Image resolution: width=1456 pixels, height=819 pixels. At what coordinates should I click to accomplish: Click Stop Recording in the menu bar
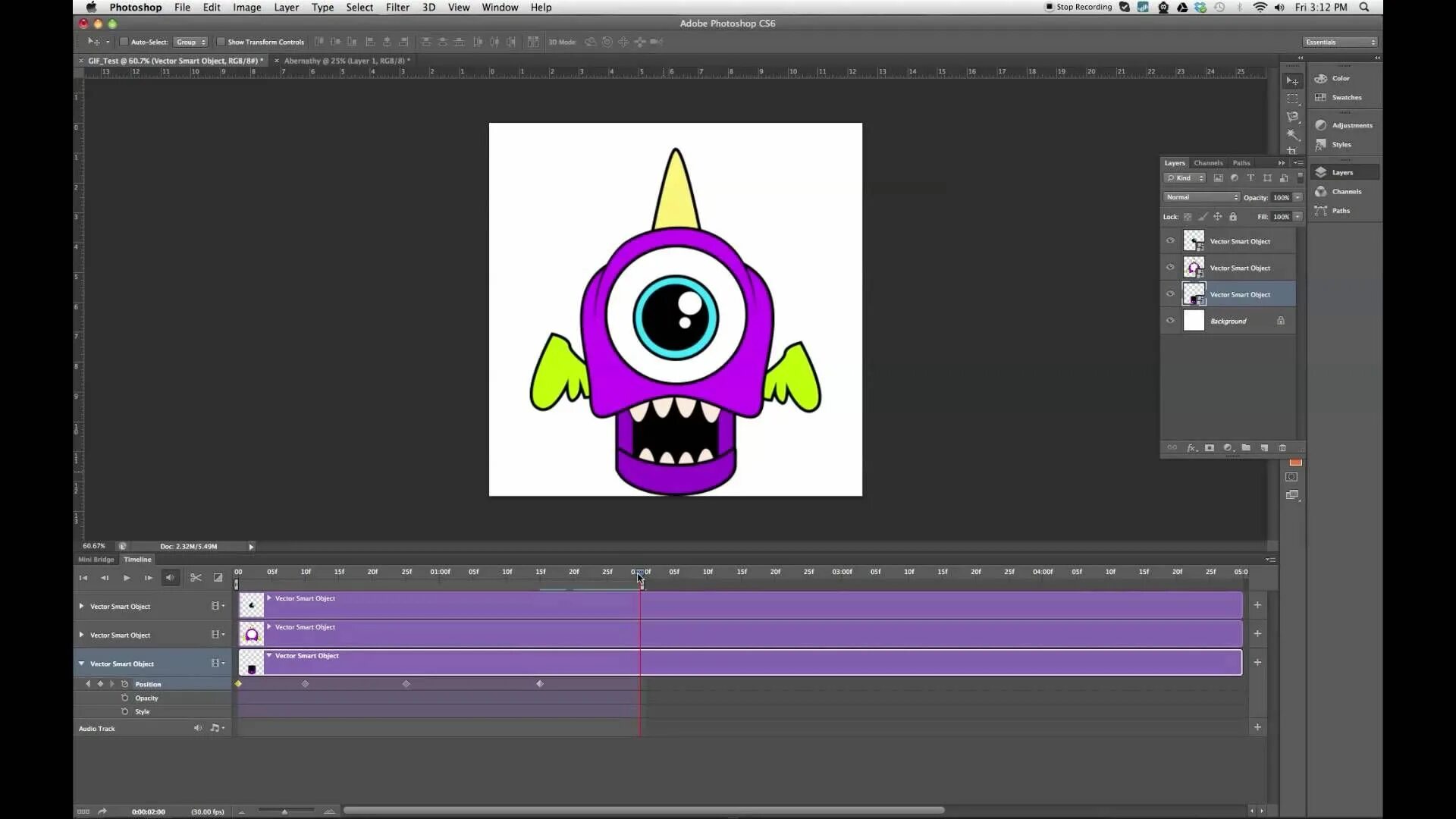coord(1078,8)
